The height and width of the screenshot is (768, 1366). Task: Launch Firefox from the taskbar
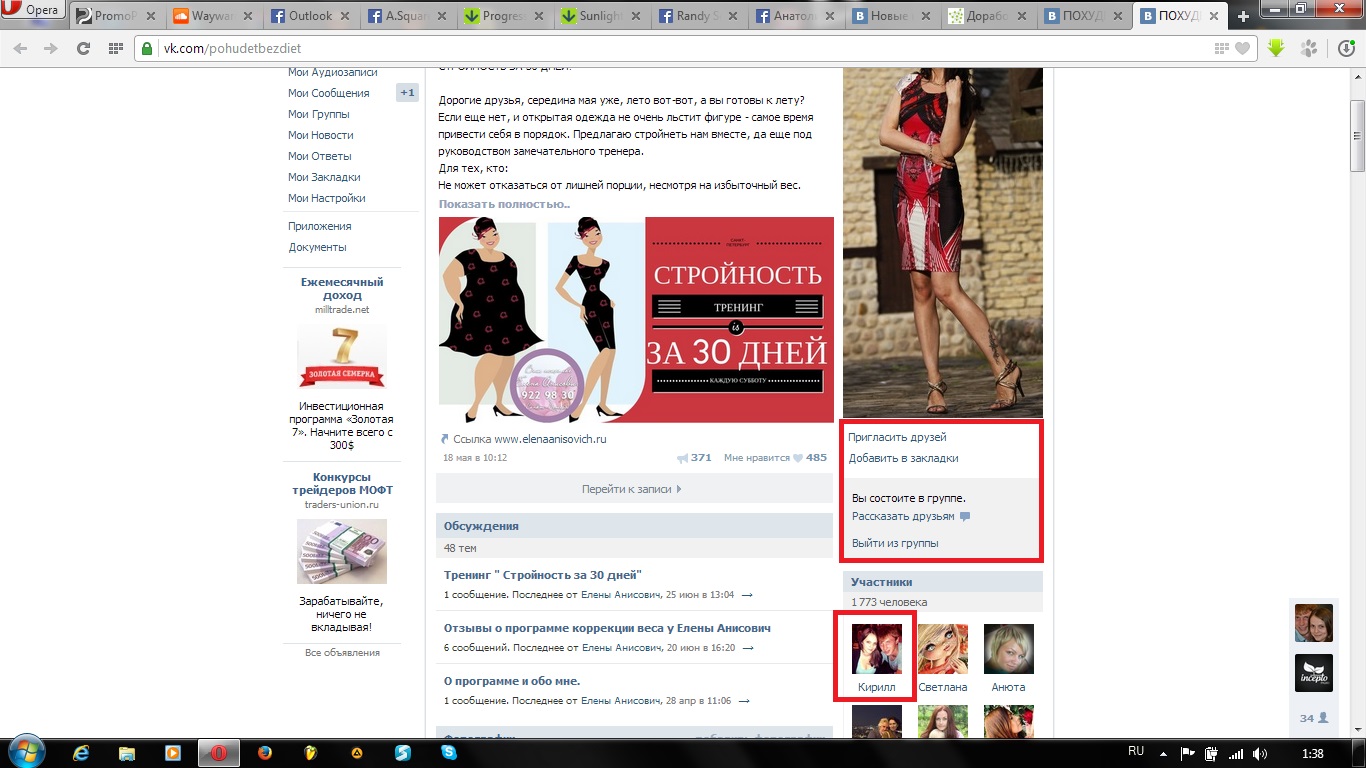pyautogui.click(x=265, y=753)
